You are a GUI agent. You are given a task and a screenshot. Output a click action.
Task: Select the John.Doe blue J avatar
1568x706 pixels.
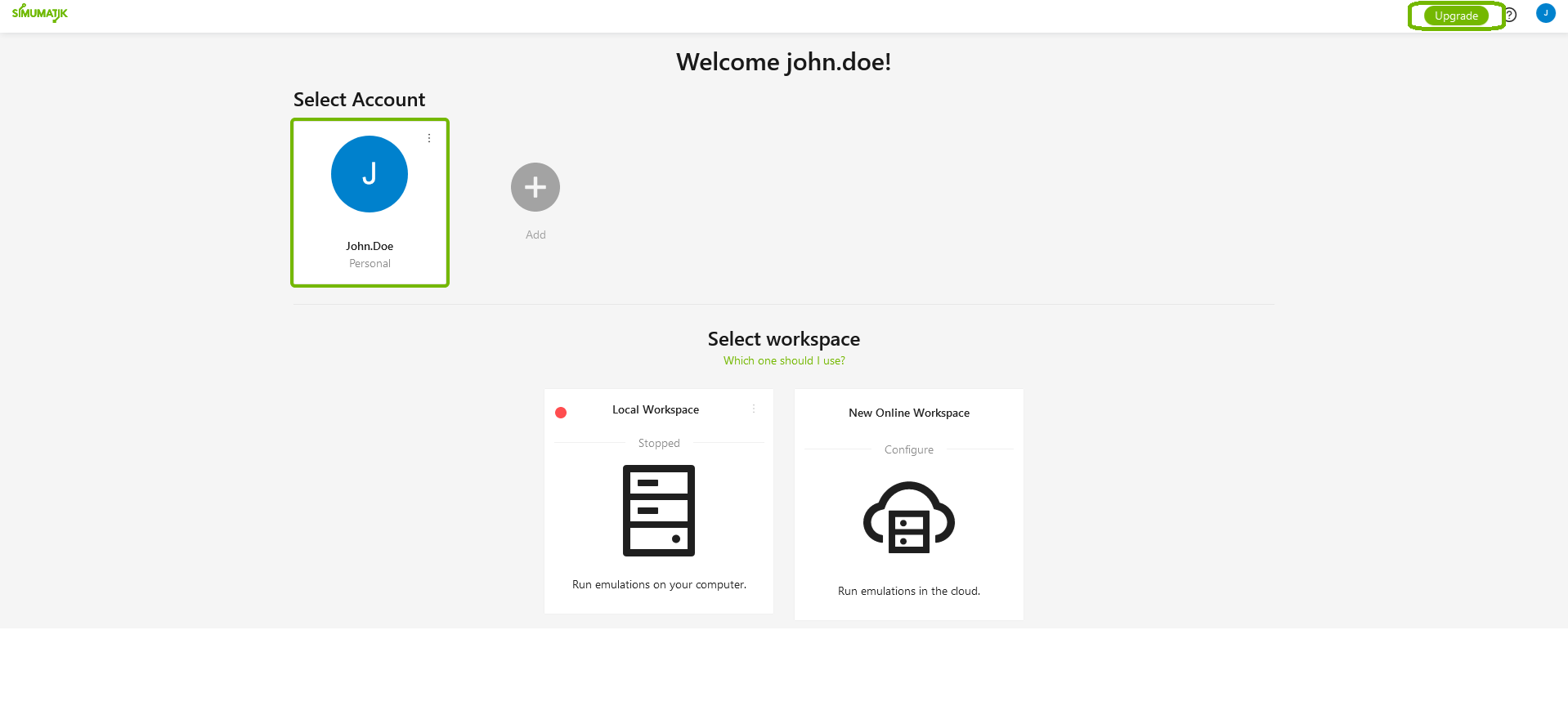[x=370, y=174]
